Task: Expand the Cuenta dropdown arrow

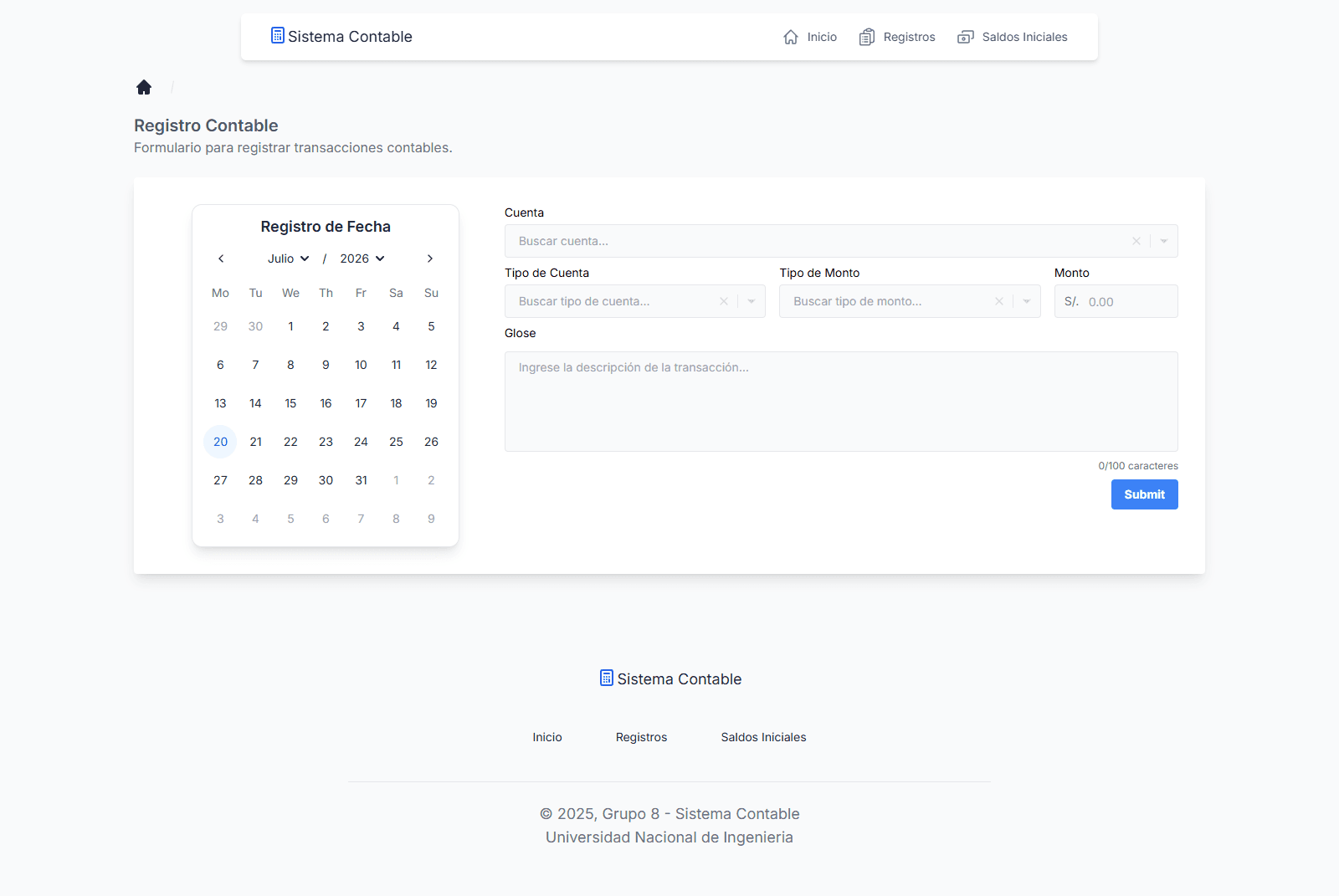Action: [1164, 241]
